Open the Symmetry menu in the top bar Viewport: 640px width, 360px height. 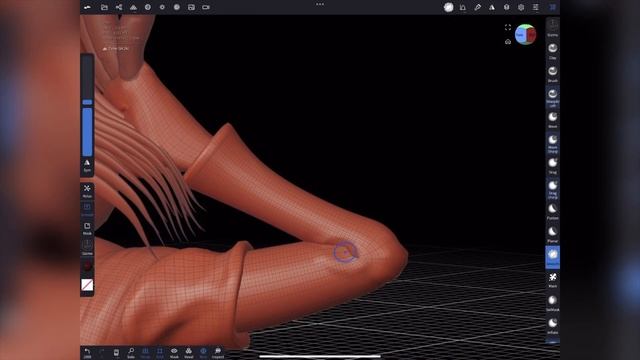coord(492,7)
